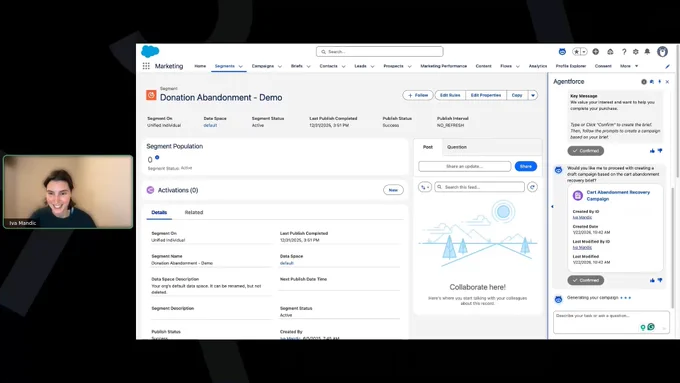Click Edit Rules button
The width and height of the screenshot is (680, 383).
click(x=450, y=95)
